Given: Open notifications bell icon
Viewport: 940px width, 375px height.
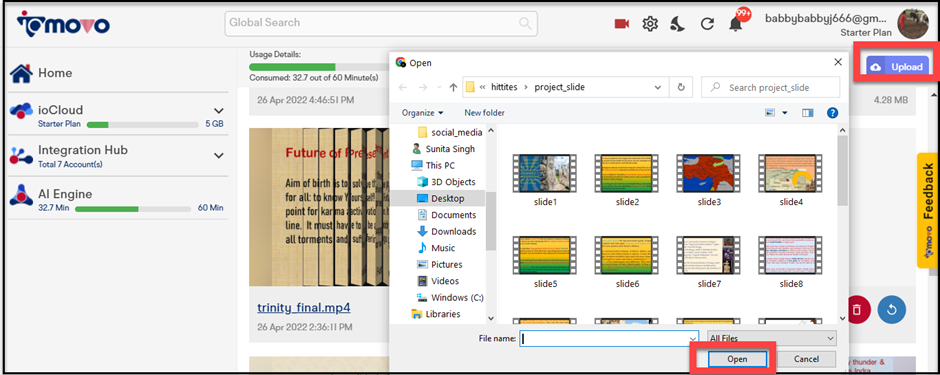Looking at the screenshot, I should (x=736, y=24).
